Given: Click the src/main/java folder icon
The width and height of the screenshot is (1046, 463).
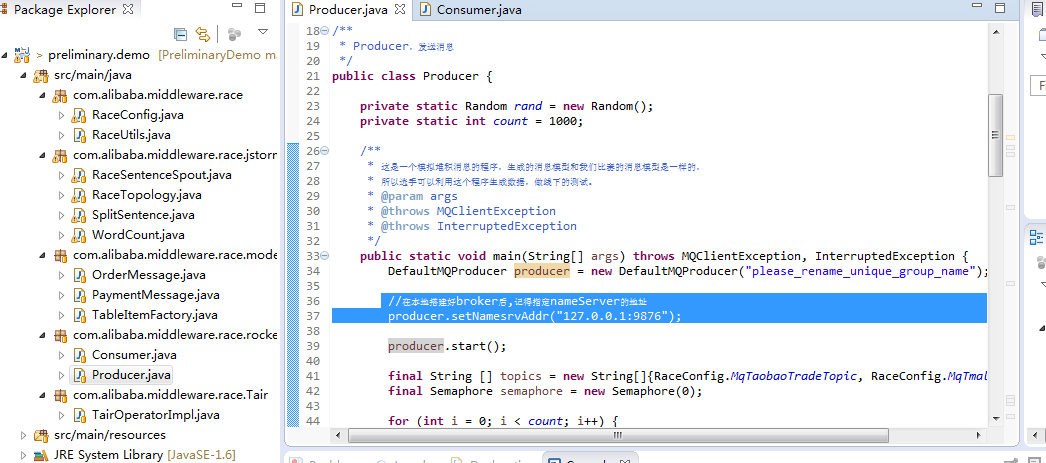Looking at the screenshot, I should (x=41, y=75).
